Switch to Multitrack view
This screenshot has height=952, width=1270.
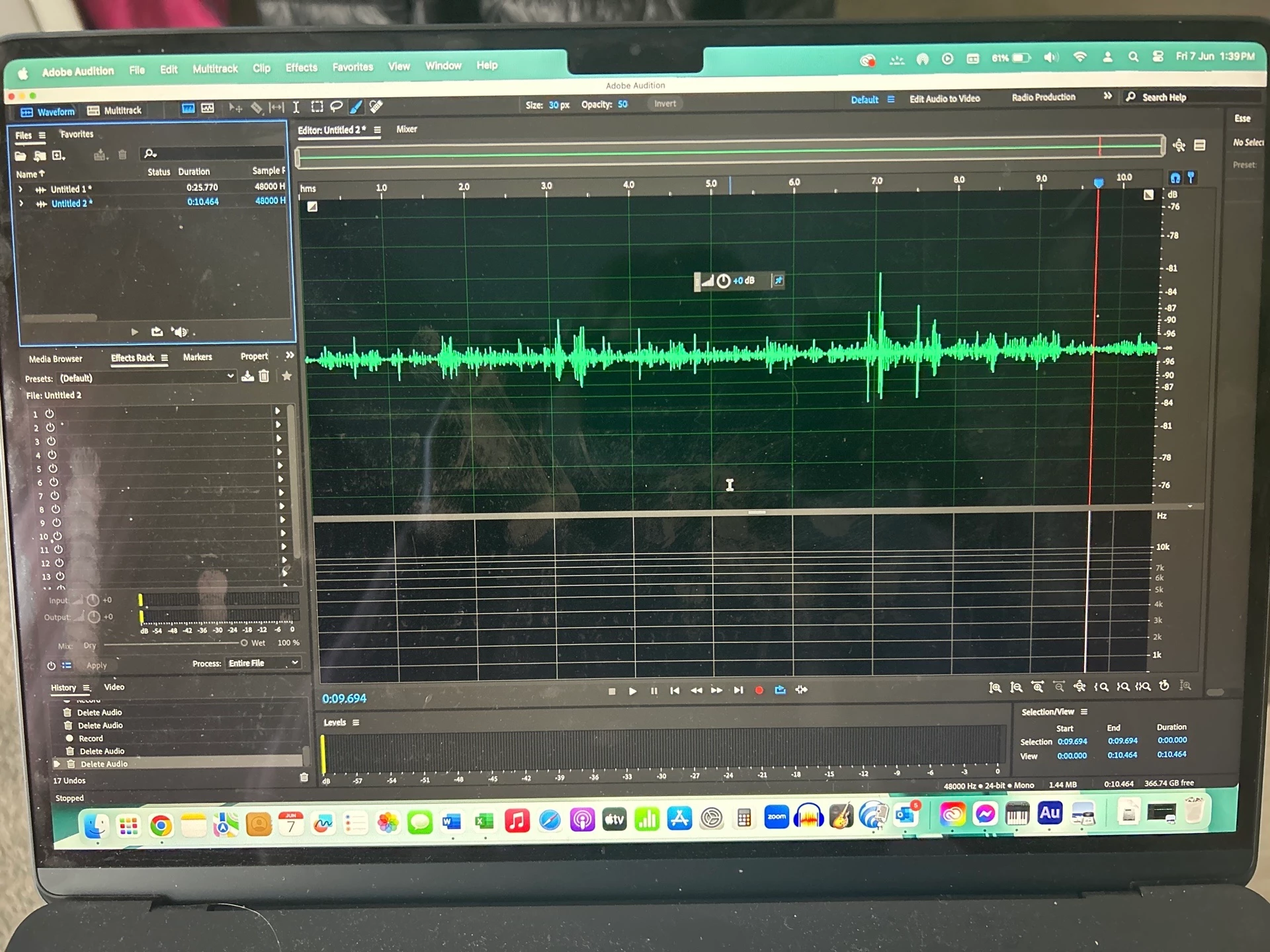(x=115, y=110)
